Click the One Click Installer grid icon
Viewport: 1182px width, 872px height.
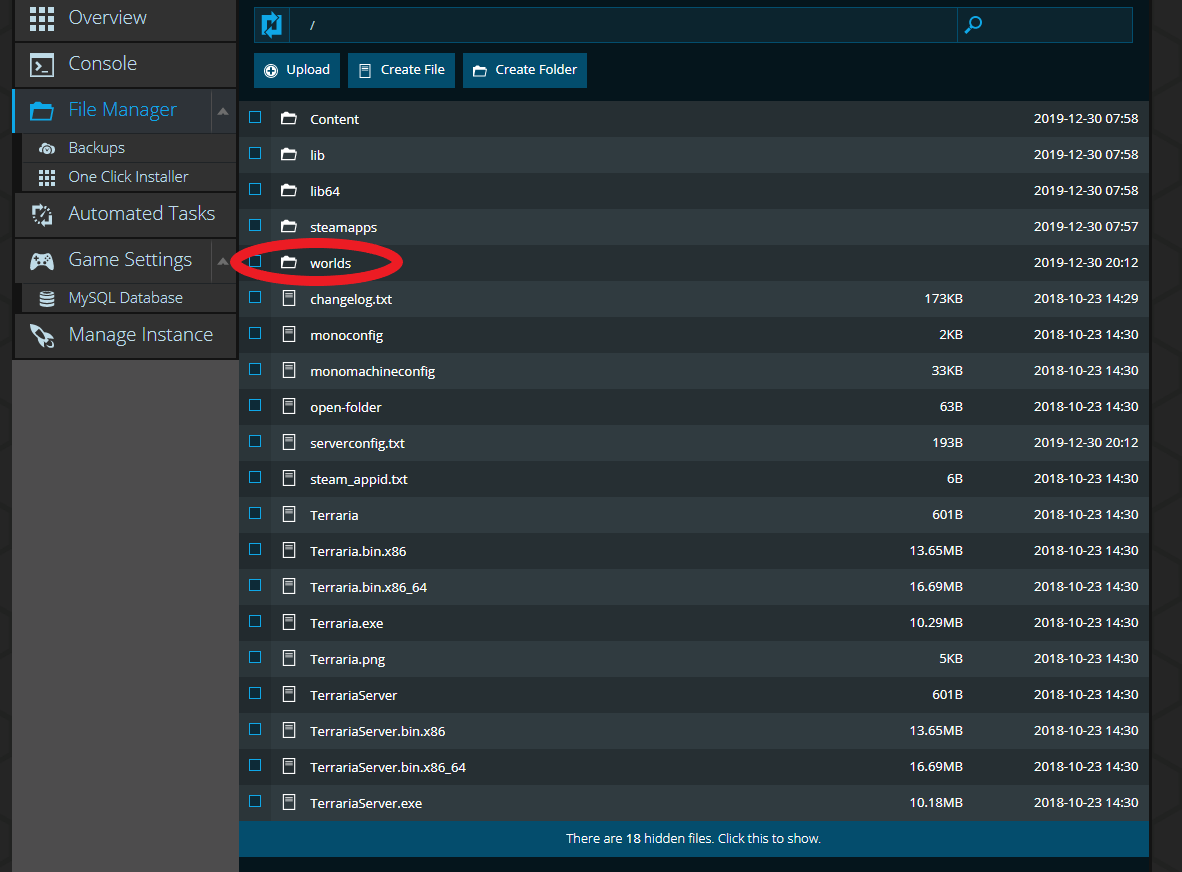coord(47,177)
